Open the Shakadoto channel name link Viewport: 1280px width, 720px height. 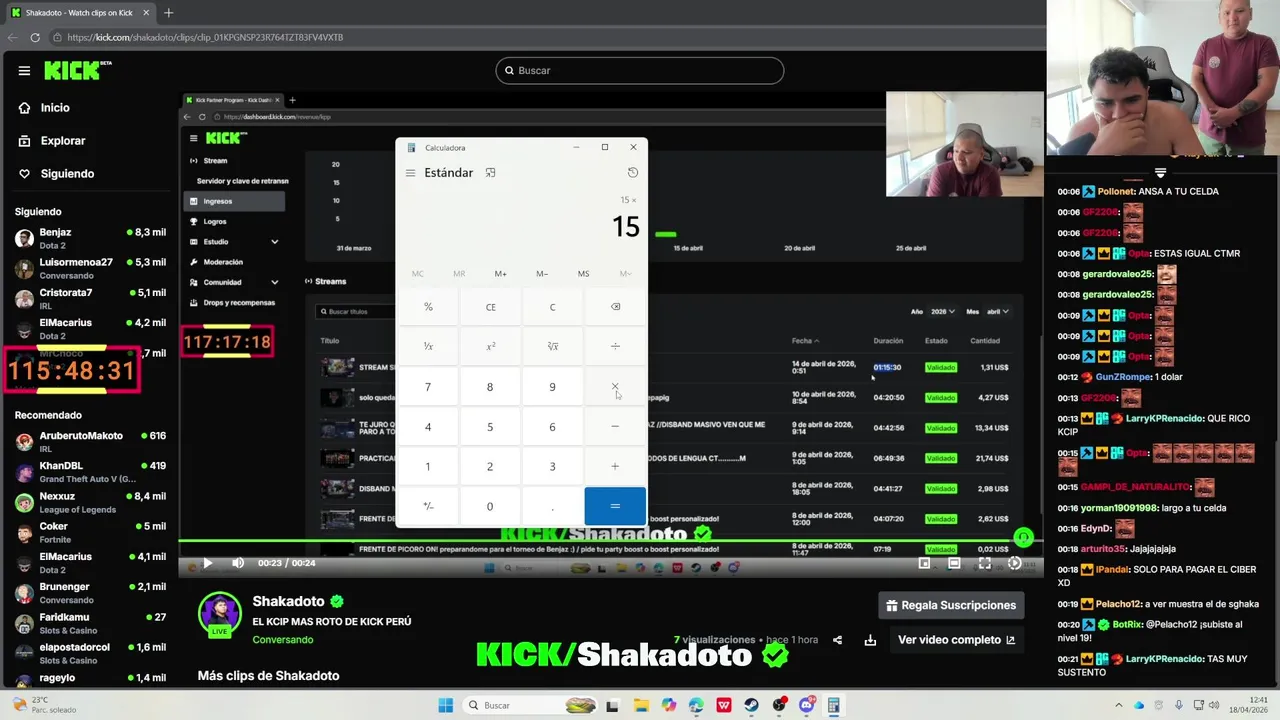288,601
